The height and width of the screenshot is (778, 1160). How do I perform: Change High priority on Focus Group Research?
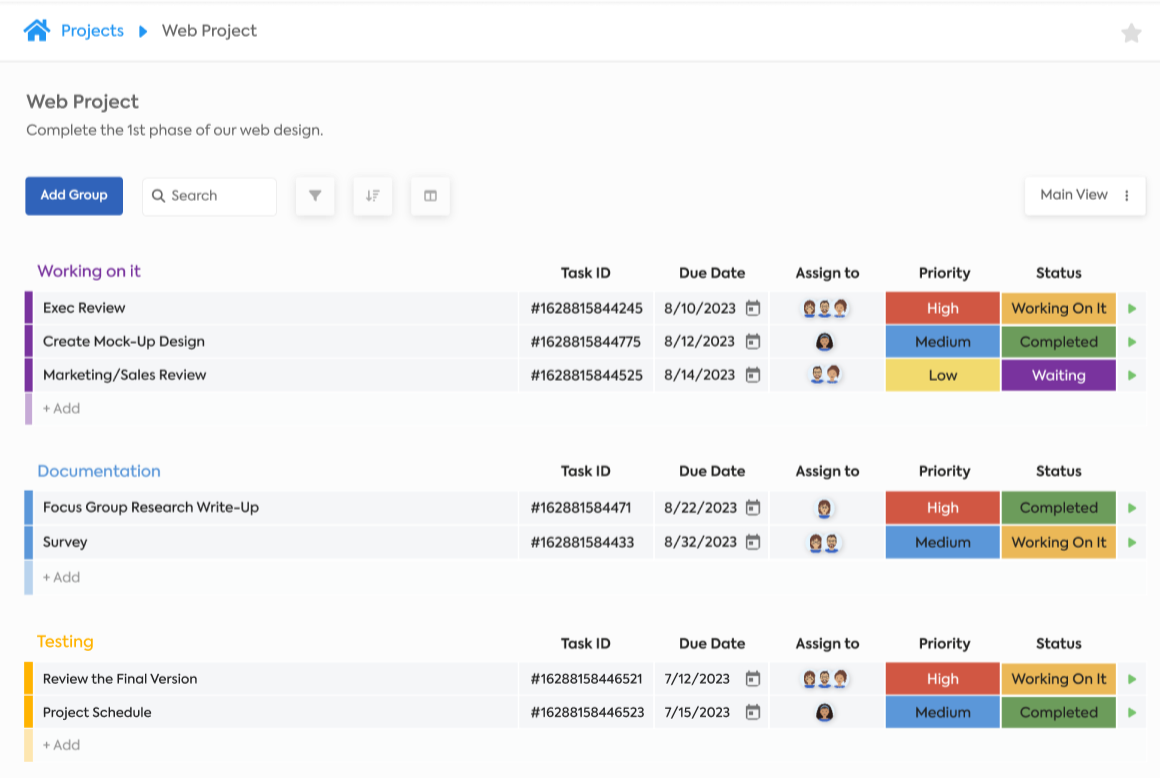[942, 508]
